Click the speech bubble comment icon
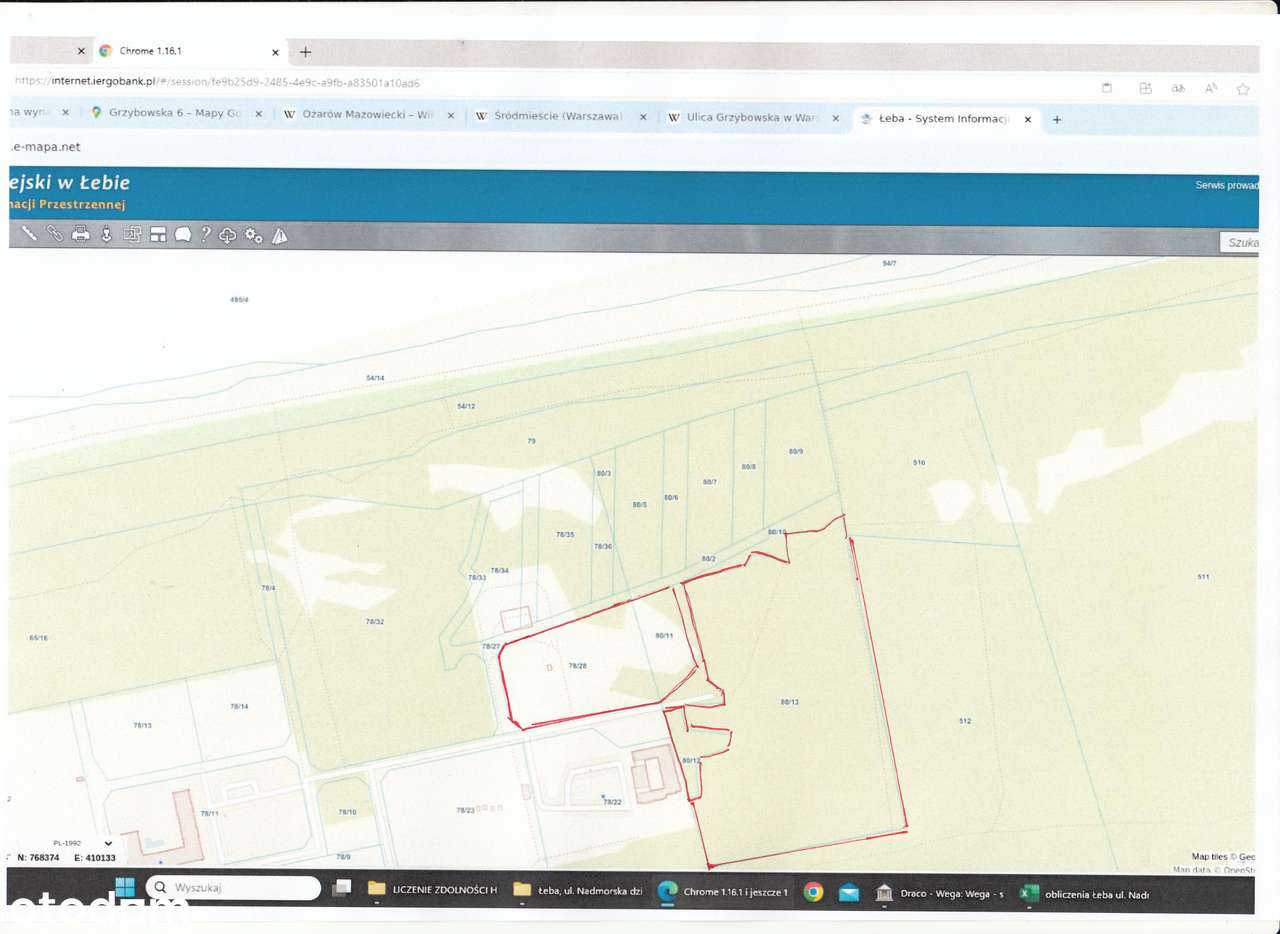Viewport: 1280px width, 934px height. click(183, 234)
